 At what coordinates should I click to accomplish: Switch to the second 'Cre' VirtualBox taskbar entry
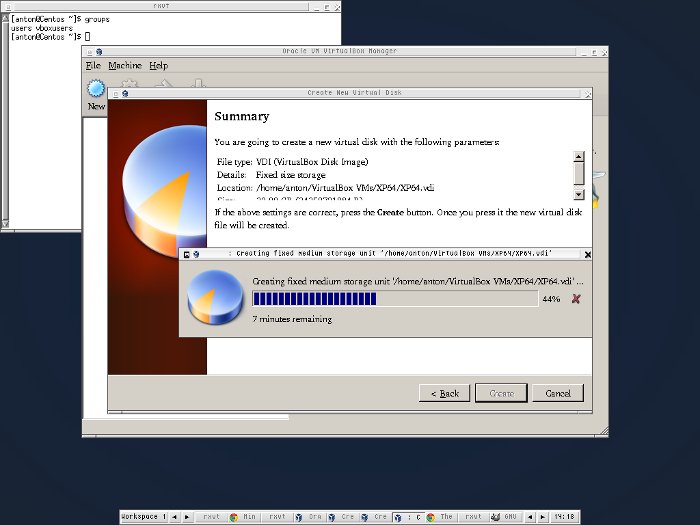[375, 517]
